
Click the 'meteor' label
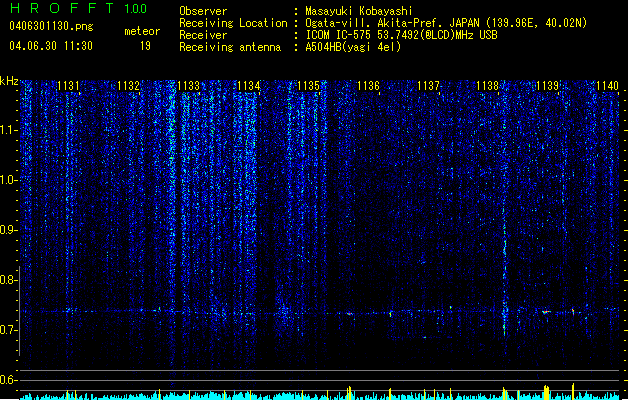pos(142,31)
